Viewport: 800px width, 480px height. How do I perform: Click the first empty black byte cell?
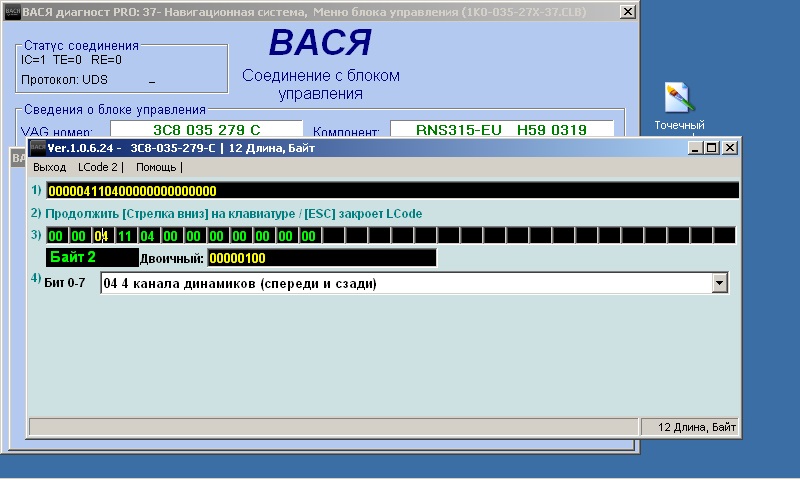(x=332, y=236)
